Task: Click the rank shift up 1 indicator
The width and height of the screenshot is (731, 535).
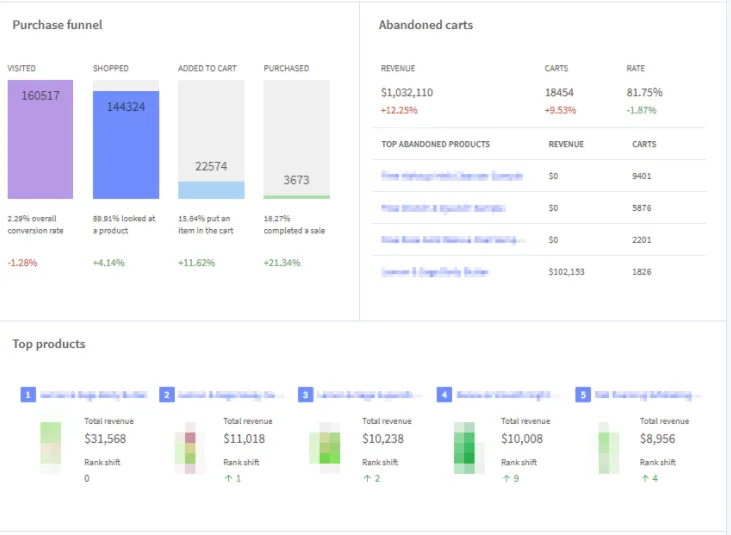Action: coord(233,478)
